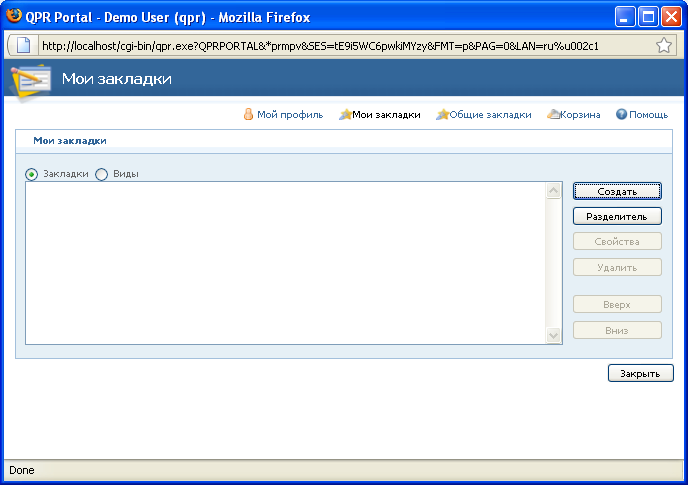Image resolution: width=688 pixels, height=485 pixels.
Task: Click the Корзина basket icon
Action: (x=553, y=115)
